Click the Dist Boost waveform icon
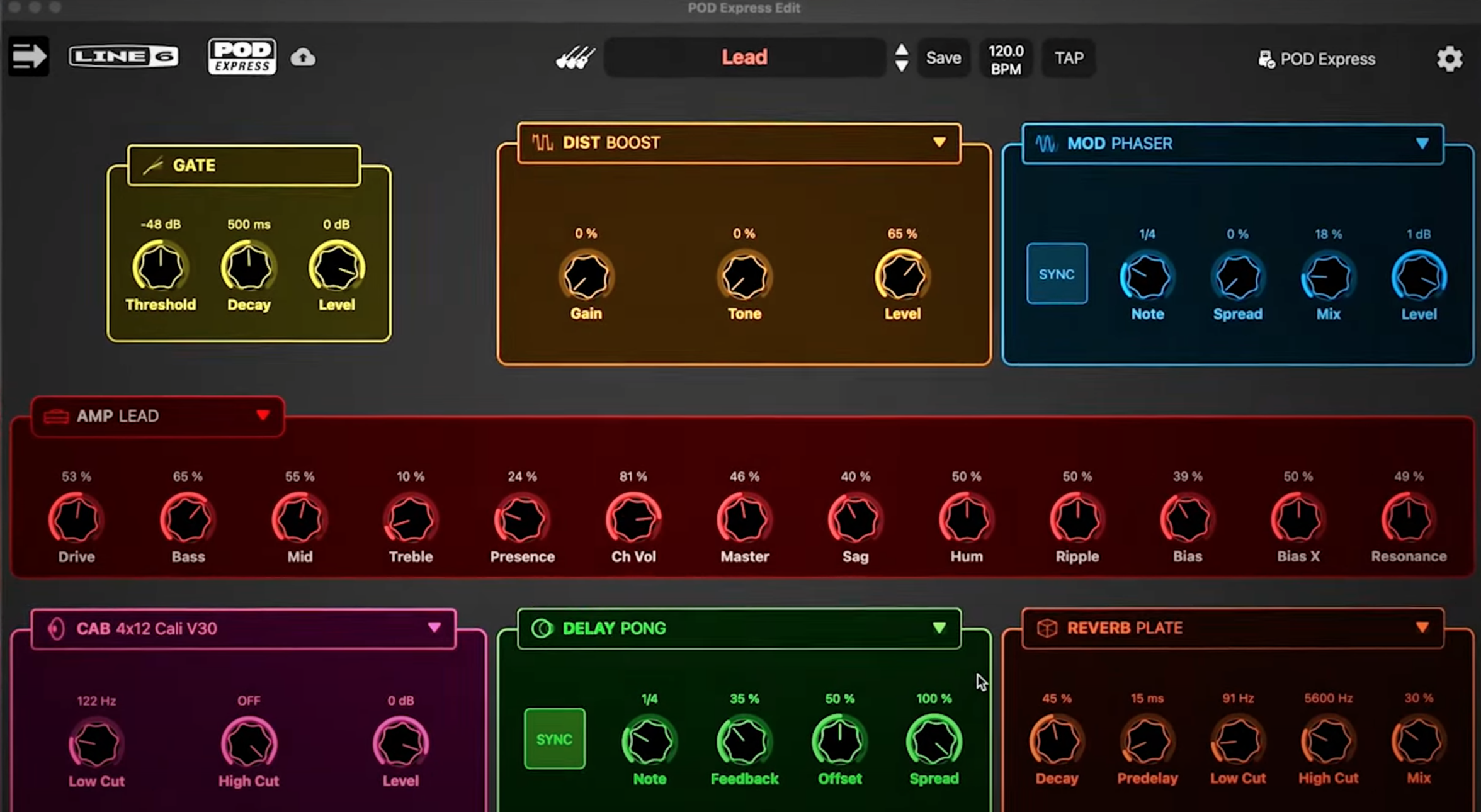Image resolution: width=1481 pixels, height=812 pixels. (x=542, y=143)
